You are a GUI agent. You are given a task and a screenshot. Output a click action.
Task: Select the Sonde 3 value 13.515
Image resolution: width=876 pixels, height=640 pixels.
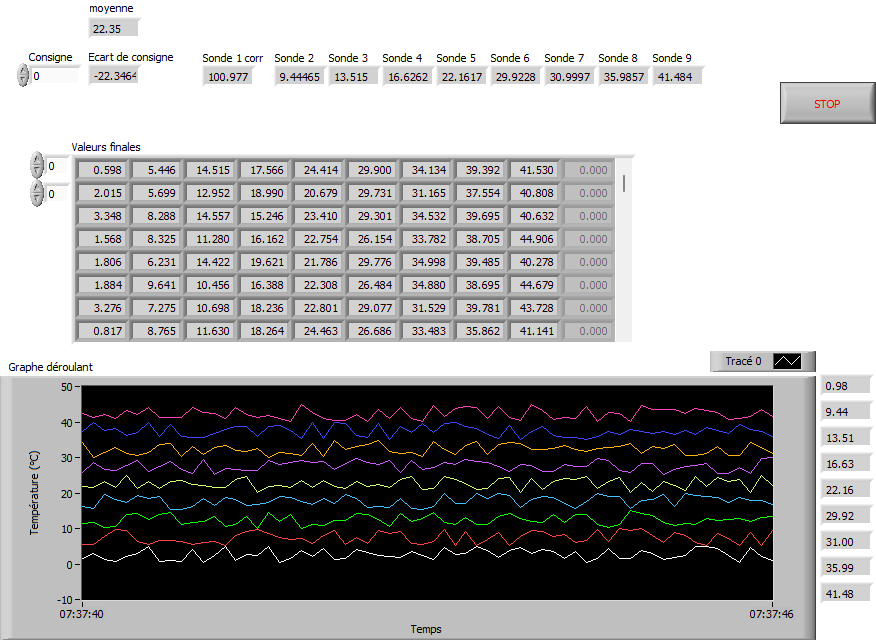coord(353,77)
